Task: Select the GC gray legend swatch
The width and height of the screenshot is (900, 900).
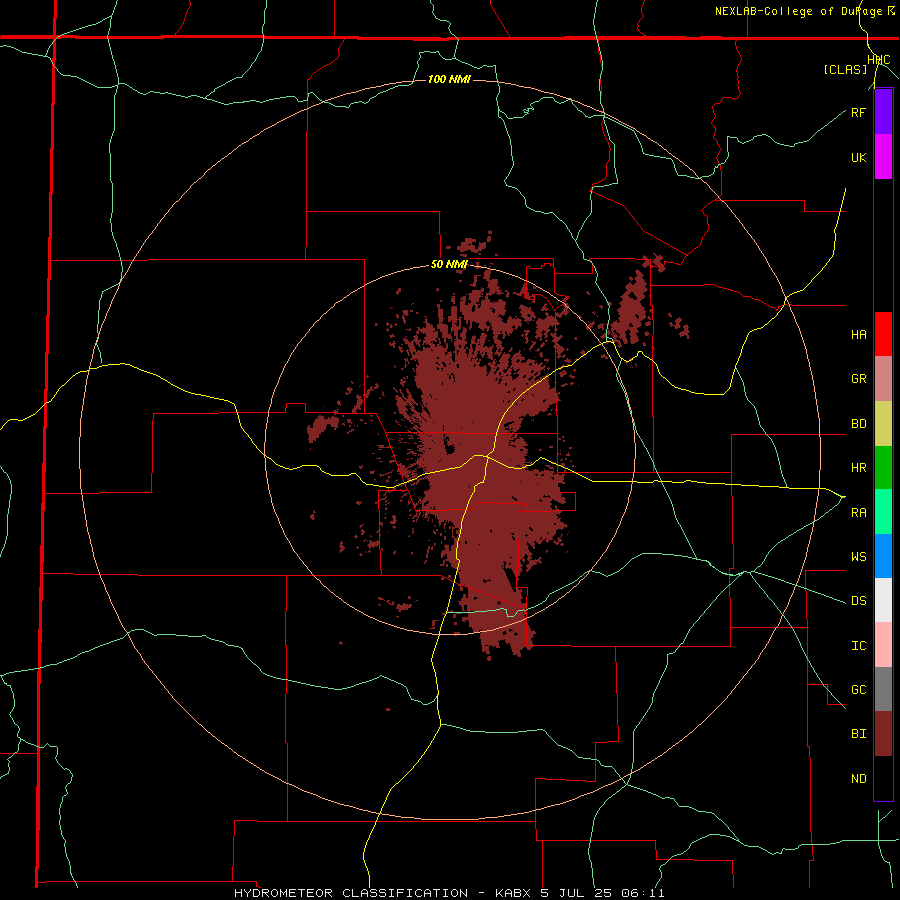Action: coord(883,689)
